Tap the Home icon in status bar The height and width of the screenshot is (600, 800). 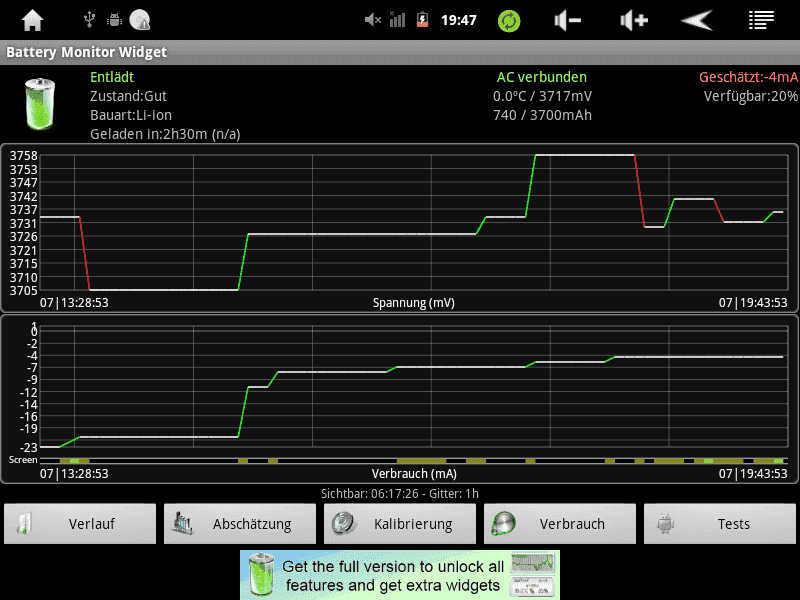tap(32, 20)
